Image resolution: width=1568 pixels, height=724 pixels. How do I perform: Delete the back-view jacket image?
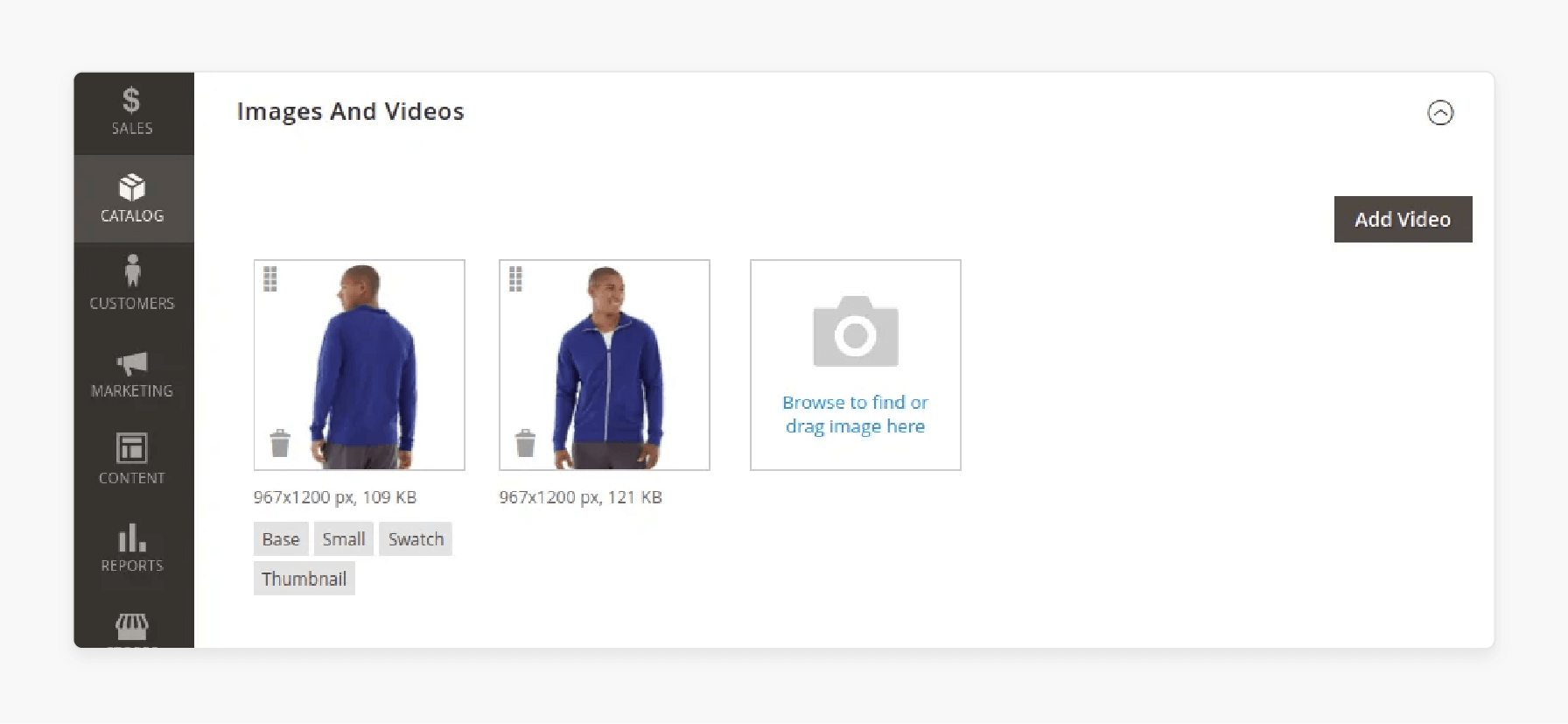[x=280, y=443]
